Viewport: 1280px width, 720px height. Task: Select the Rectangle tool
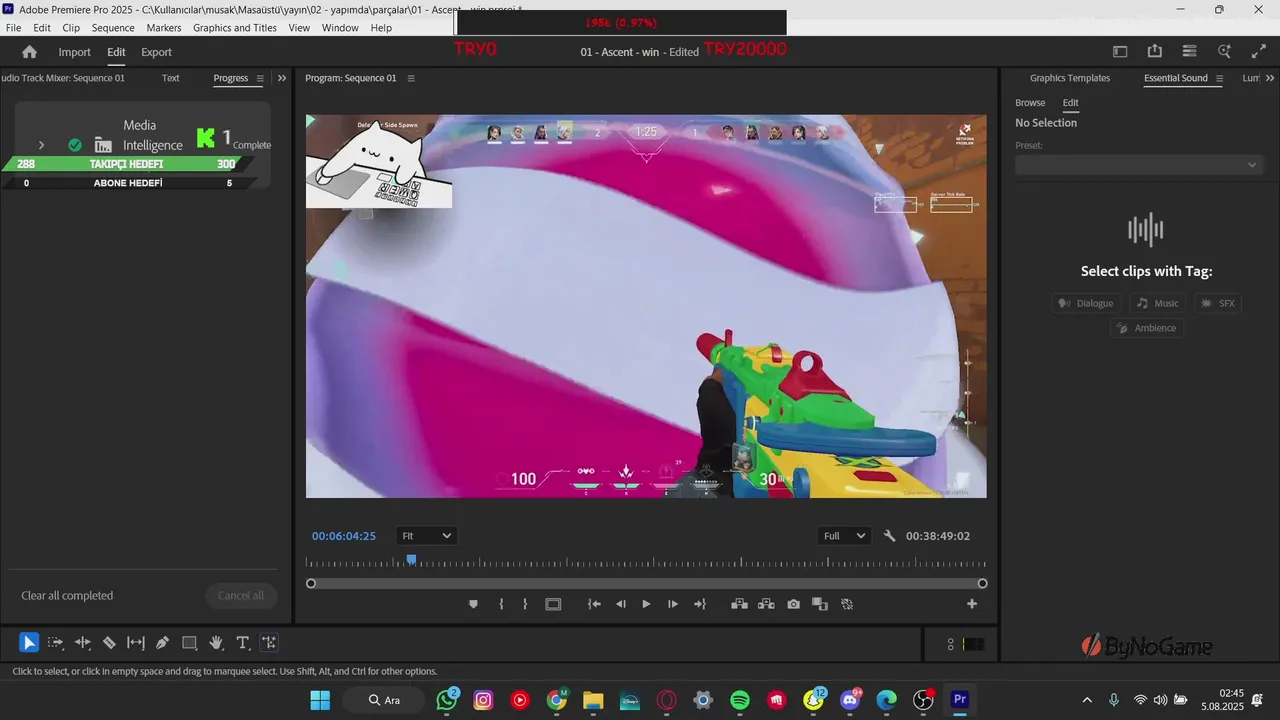(x=189, y=643)
